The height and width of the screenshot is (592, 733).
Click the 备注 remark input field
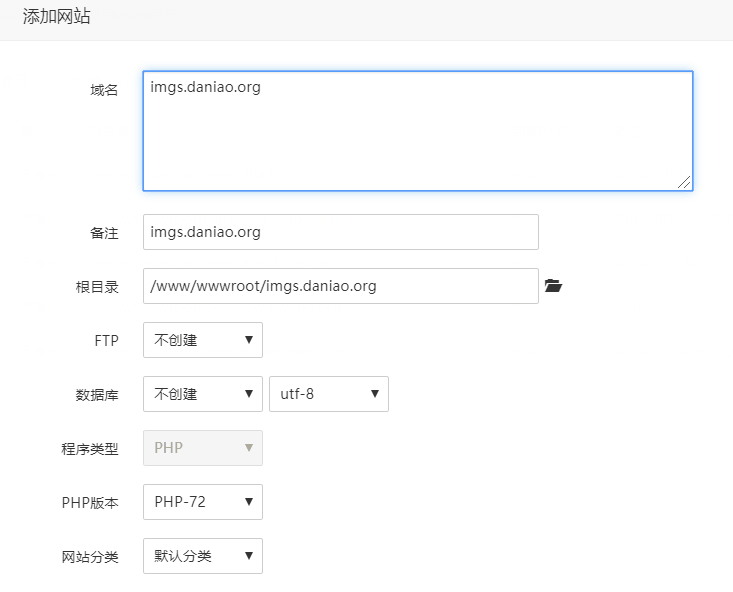pyautogui.click(x=341, y=232)
